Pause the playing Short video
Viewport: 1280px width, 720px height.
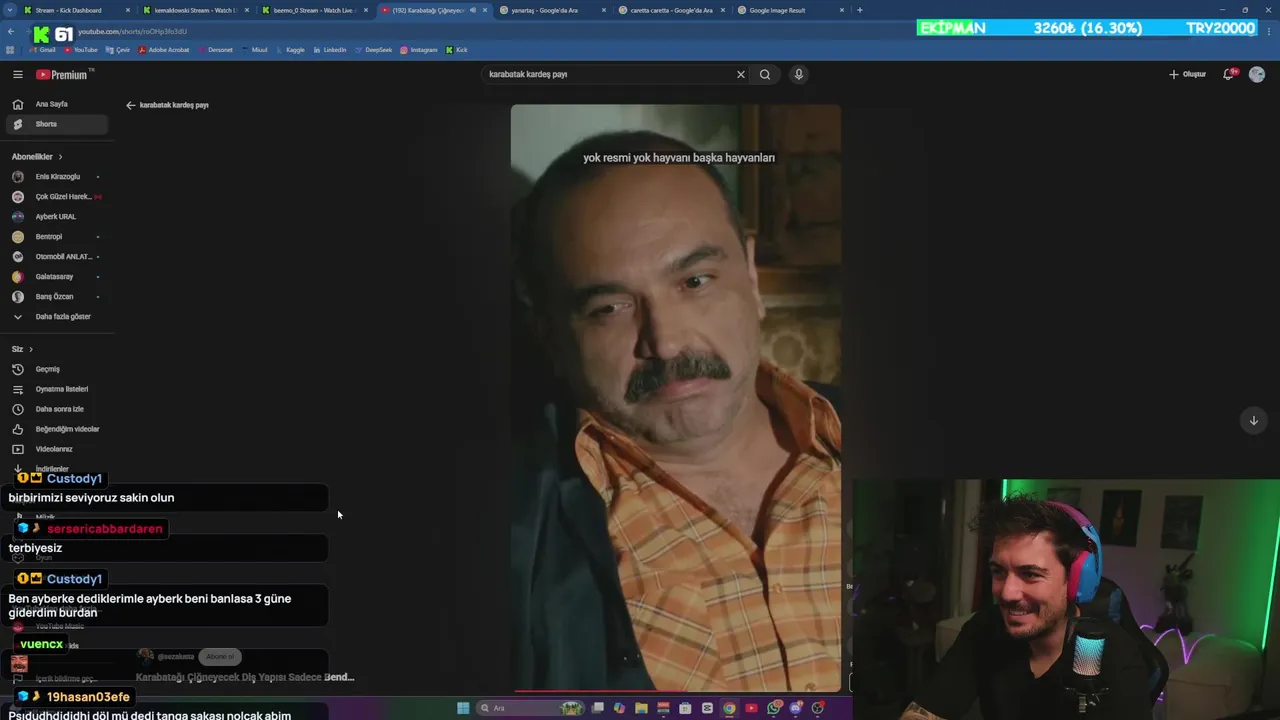pos(676,398)
